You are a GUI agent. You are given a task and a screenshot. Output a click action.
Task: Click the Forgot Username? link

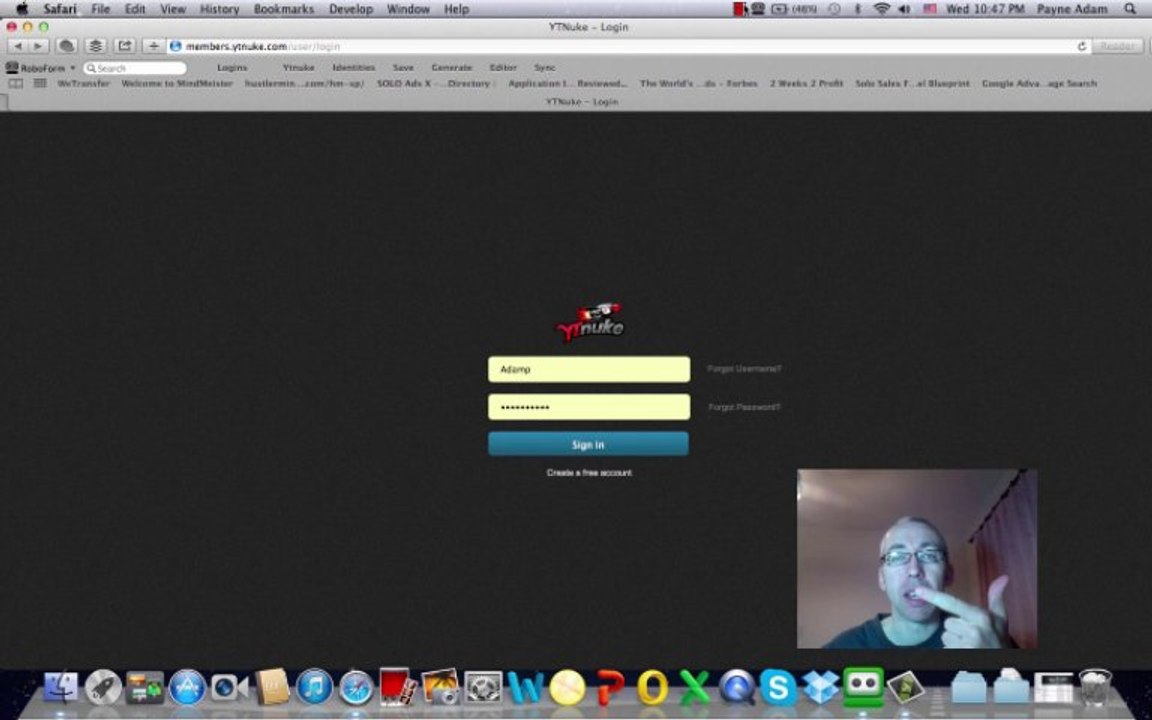(744, 369)
